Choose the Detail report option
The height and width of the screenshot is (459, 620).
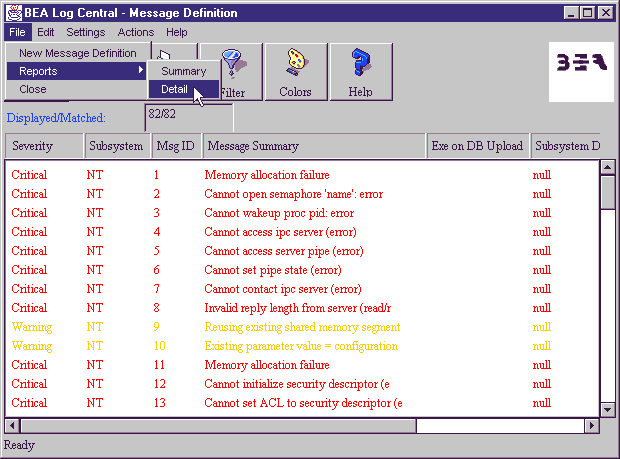coord(184,89)
